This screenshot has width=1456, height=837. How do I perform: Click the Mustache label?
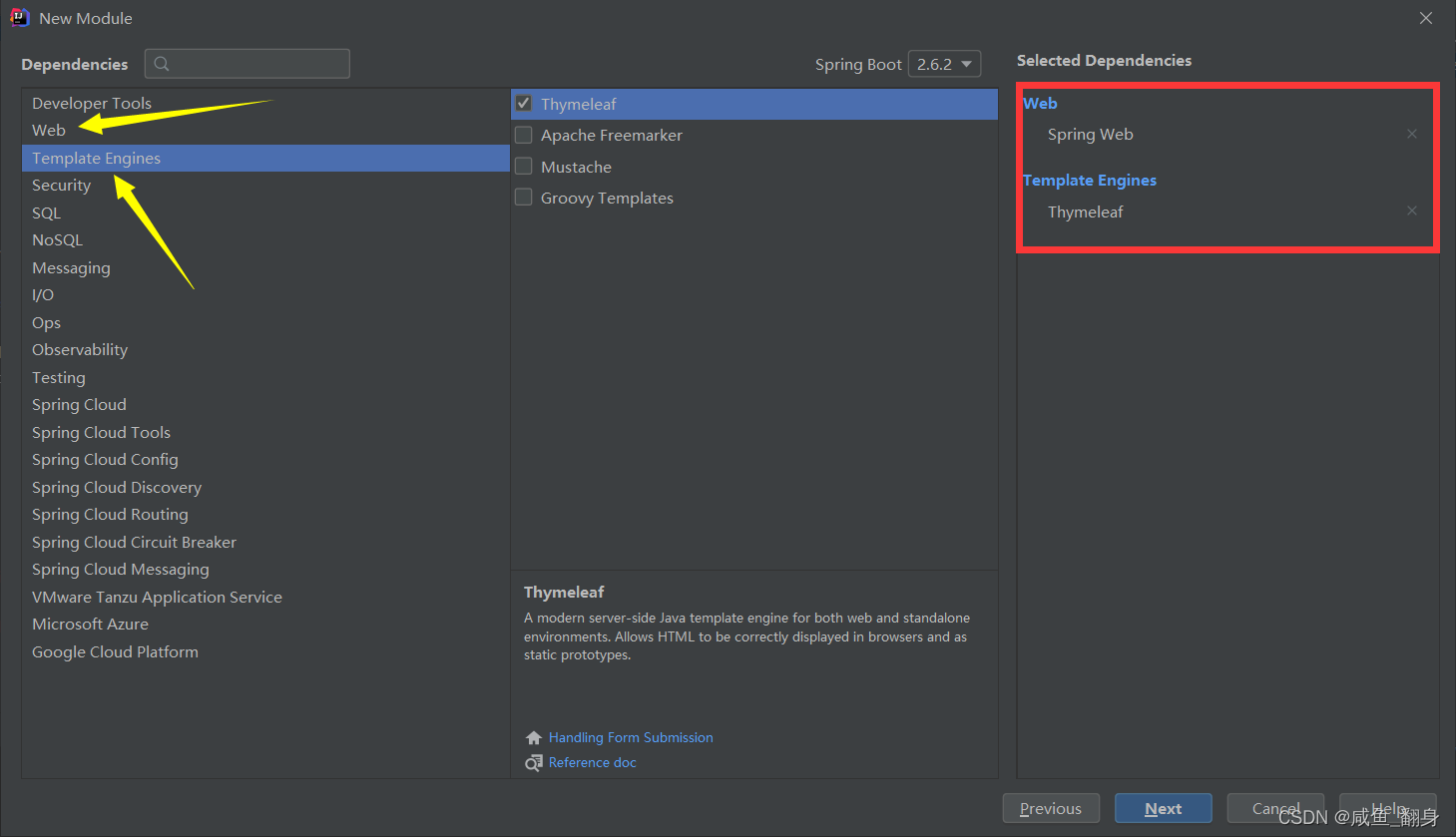coord(576,167)
